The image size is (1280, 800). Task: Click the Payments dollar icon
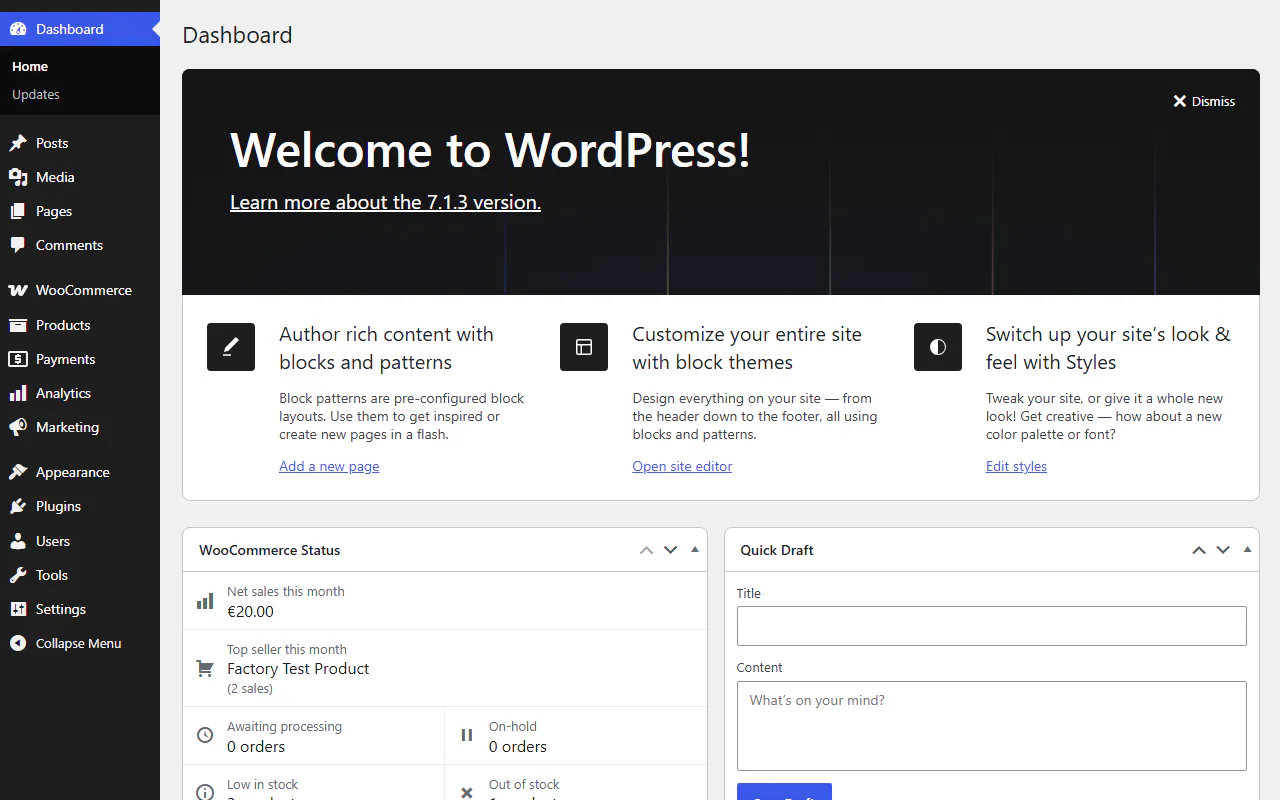18,359
